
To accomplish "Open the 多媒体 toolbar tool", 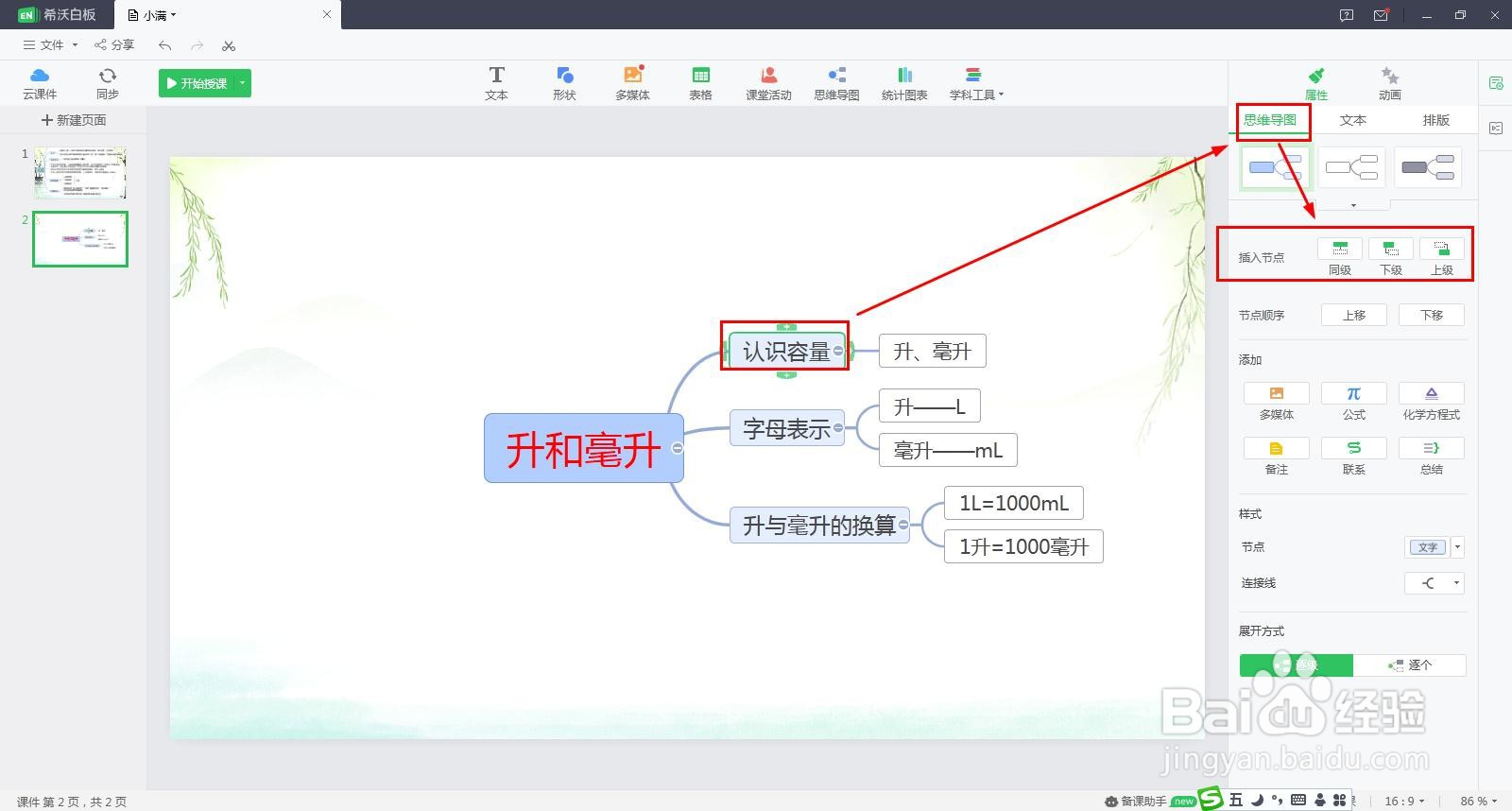I will click(x=632, y=83).
